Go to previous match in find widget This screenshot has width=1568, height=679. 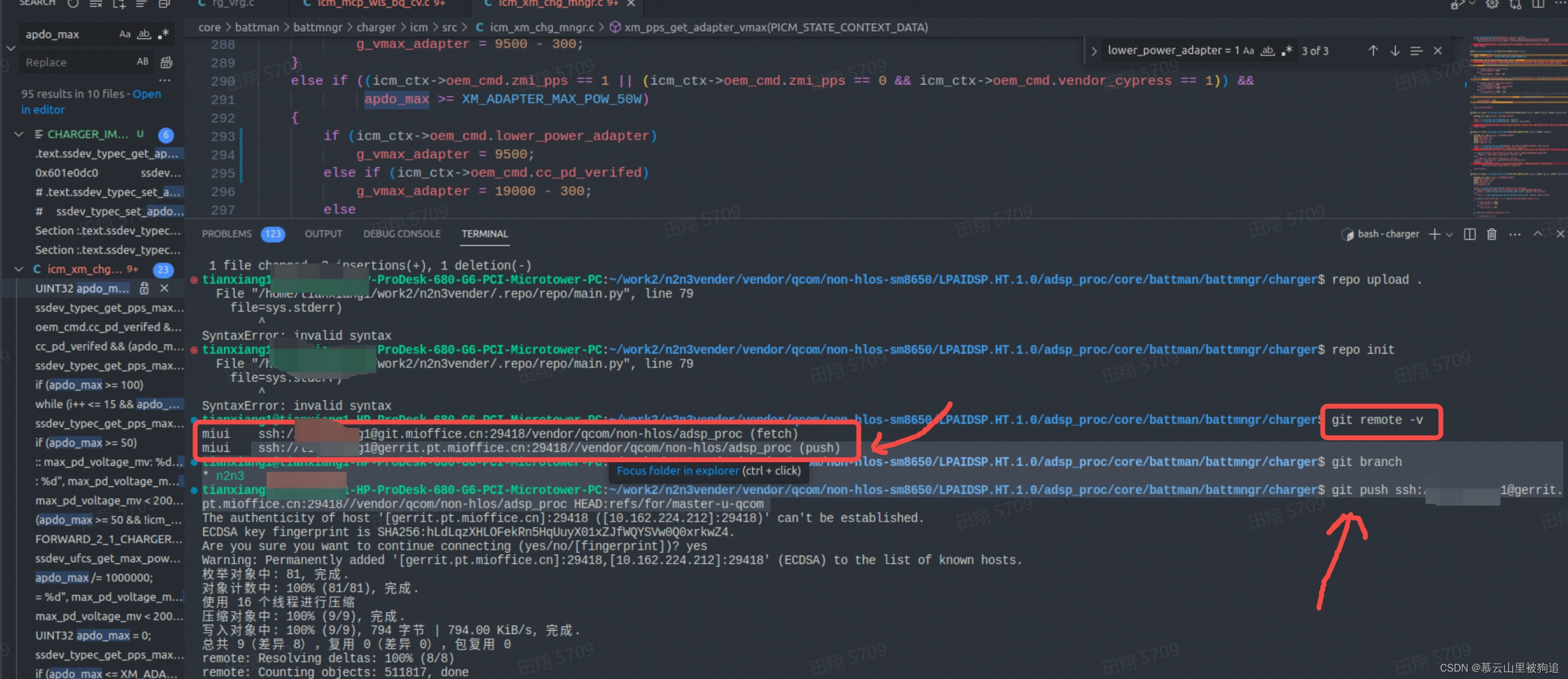click(x=1372, y=51)
